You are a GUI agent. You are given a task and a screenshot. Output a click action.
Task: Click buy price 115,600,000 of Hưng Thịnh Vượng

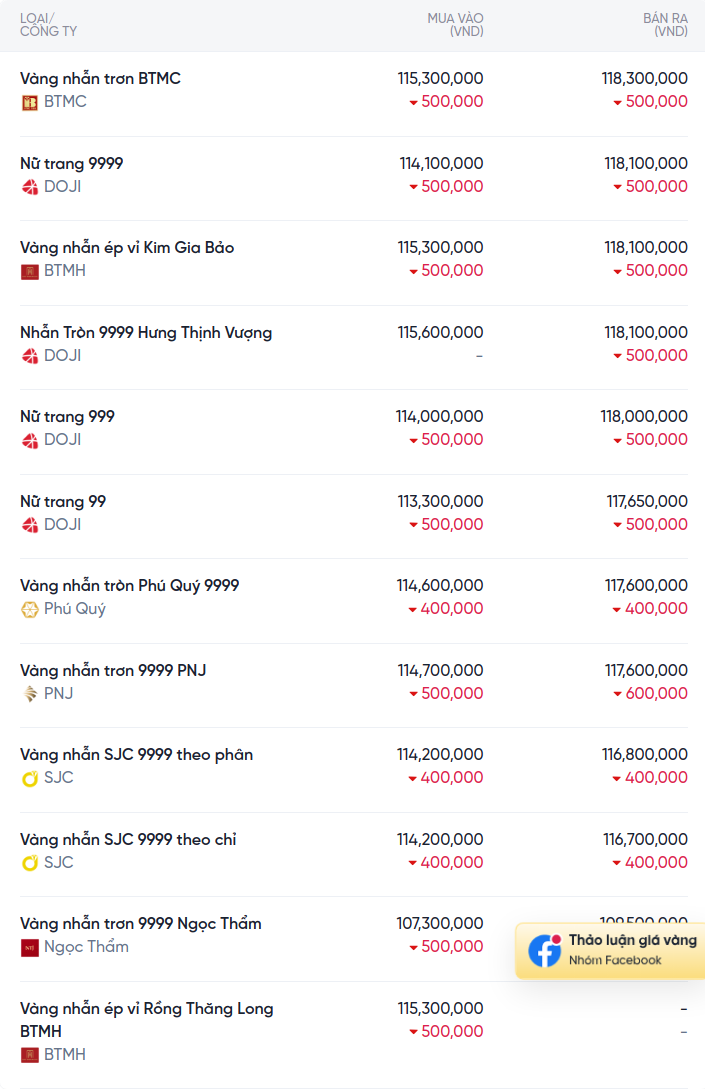[x=440, y=332]
